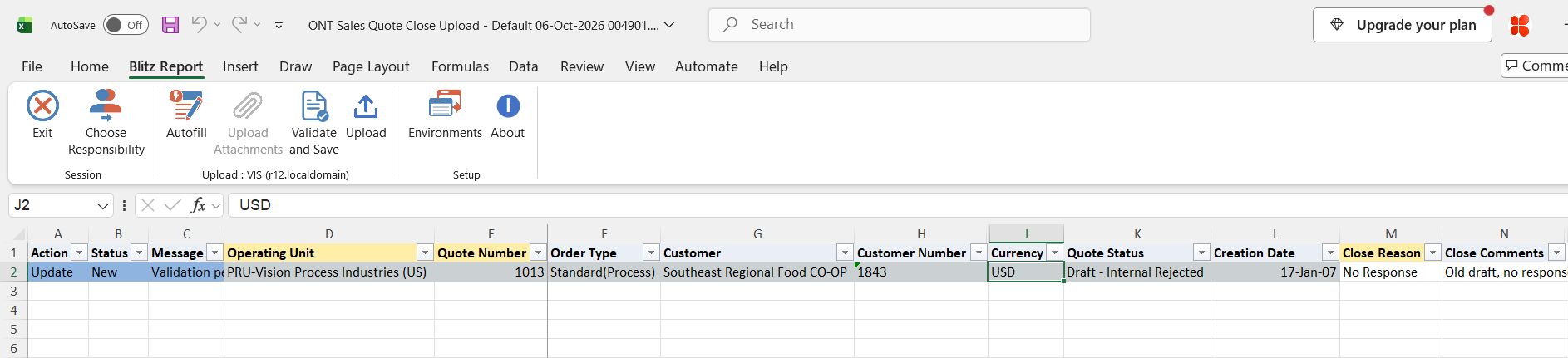Click in the Search box

pos(899,25)
